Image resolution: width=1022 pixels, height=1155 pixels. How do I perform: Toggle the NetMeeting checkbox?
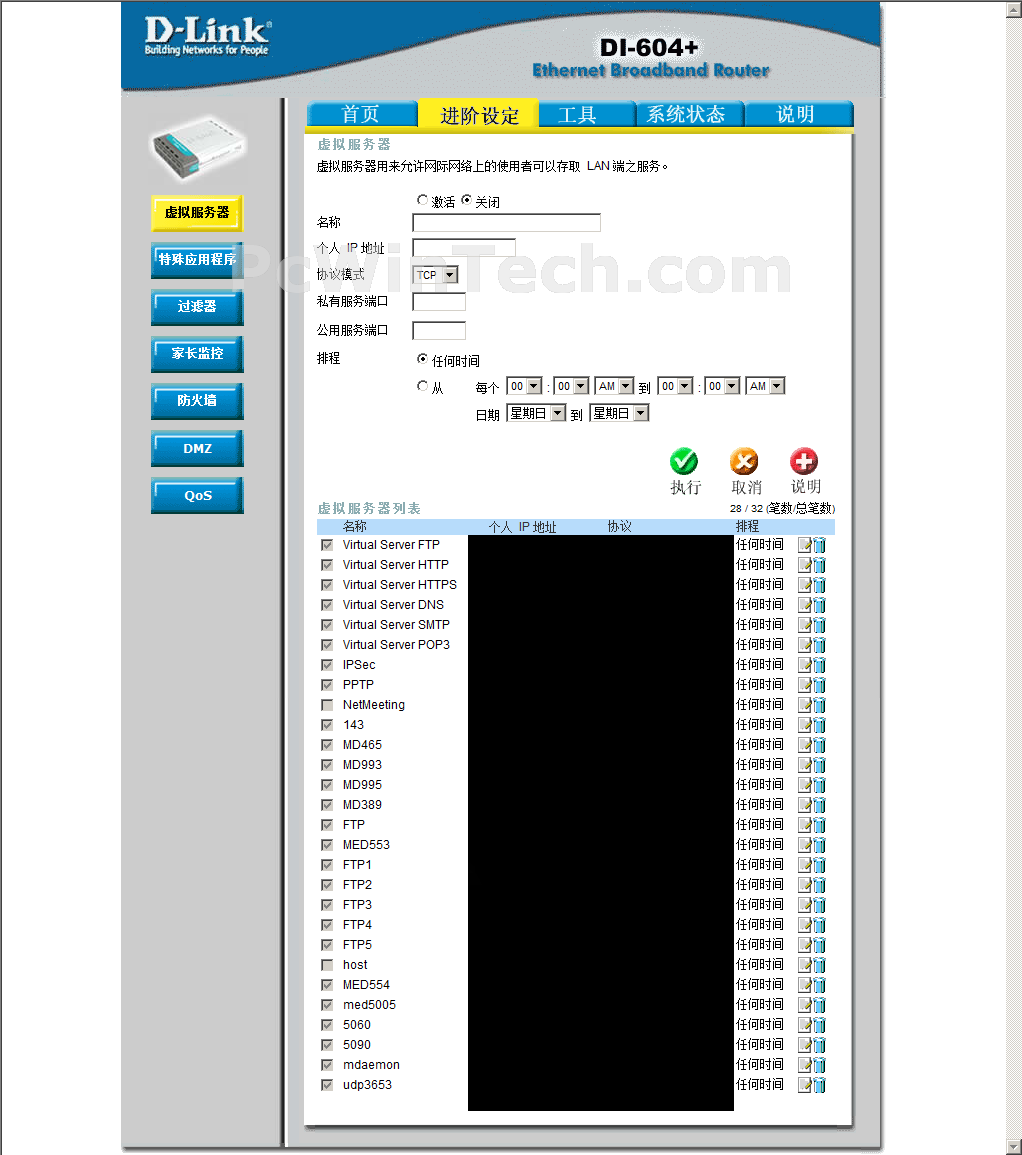[x=327, y=705]
